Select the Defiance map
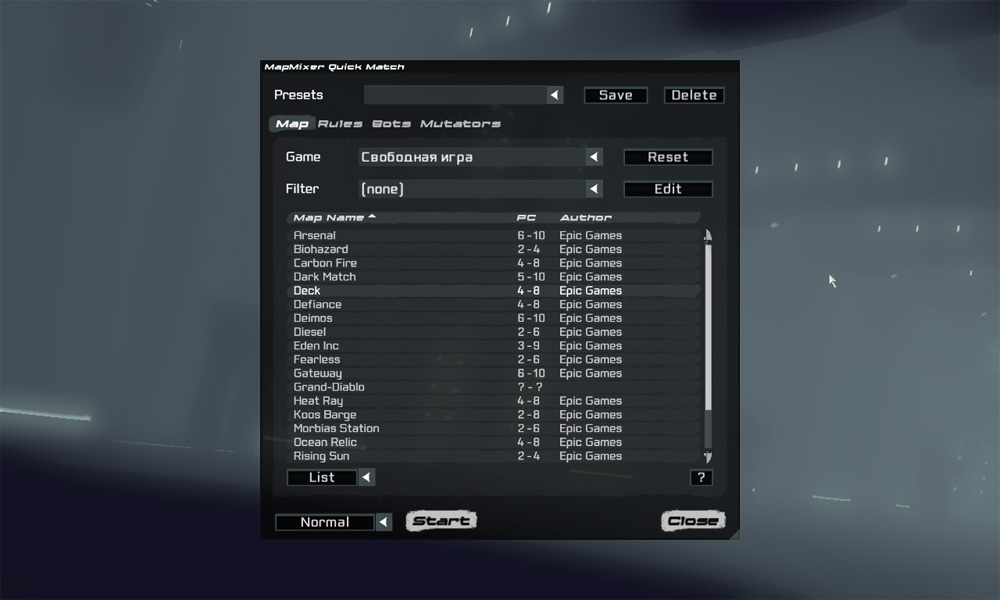Image resolution: width=1000 pixels, height=600 pixels. click(494, 304)
